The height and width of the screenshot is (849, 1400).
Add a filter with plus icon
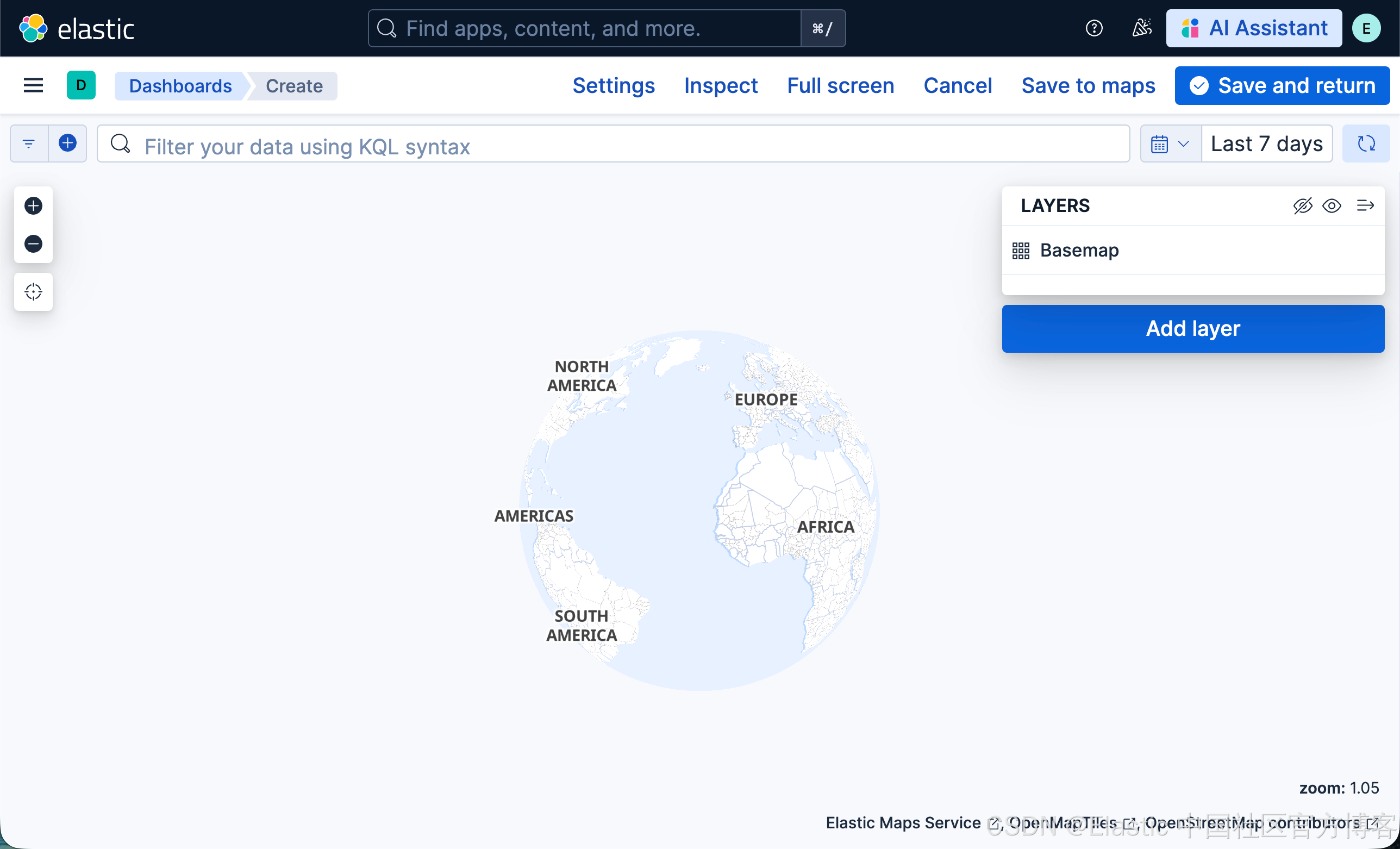(67, 144)
